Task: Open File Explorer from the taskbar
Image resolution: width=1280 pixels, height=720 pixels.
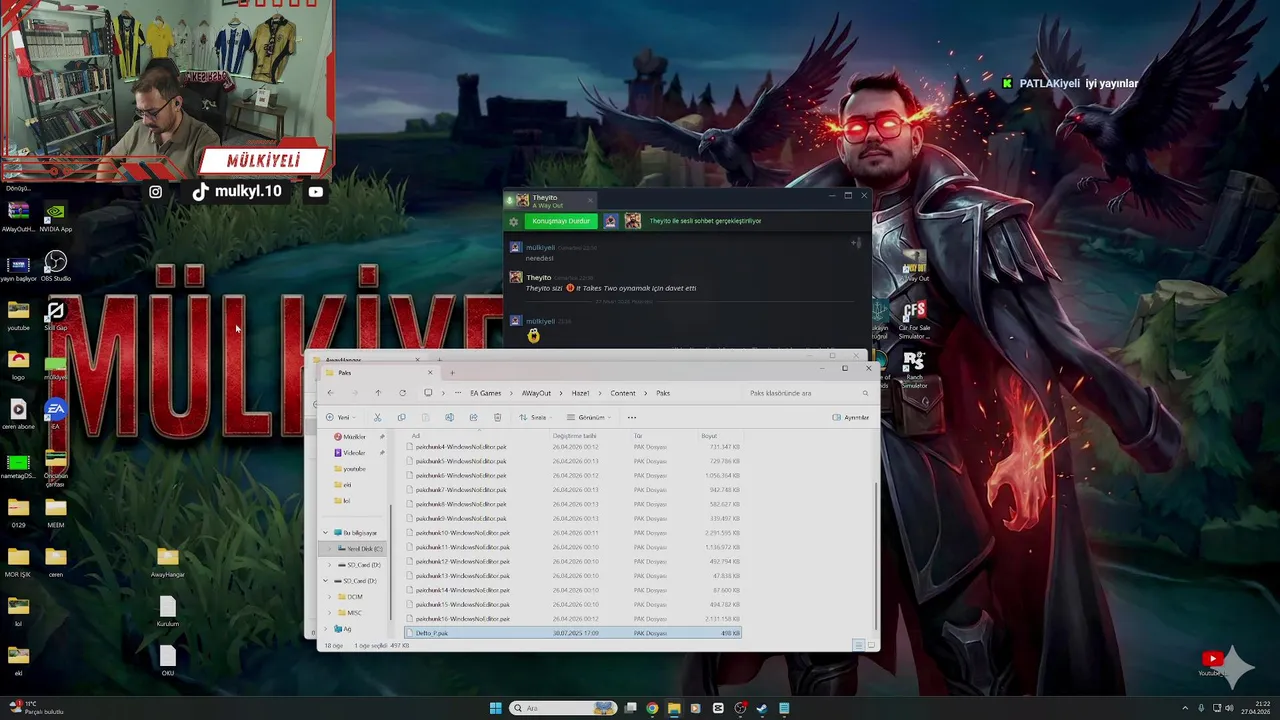Action: tap(674, 708)
